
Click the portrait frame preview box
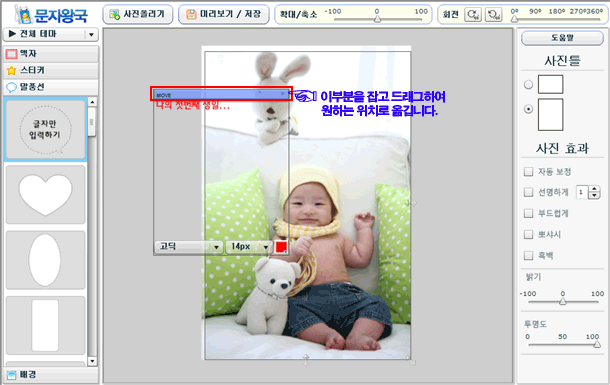coord(550,114)
